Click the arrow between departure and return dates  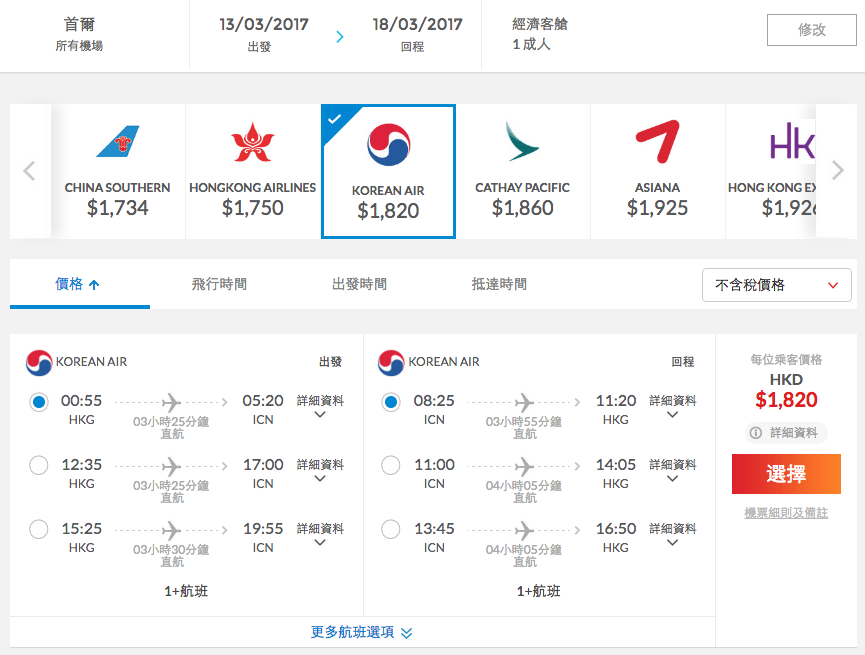point(340,36)
